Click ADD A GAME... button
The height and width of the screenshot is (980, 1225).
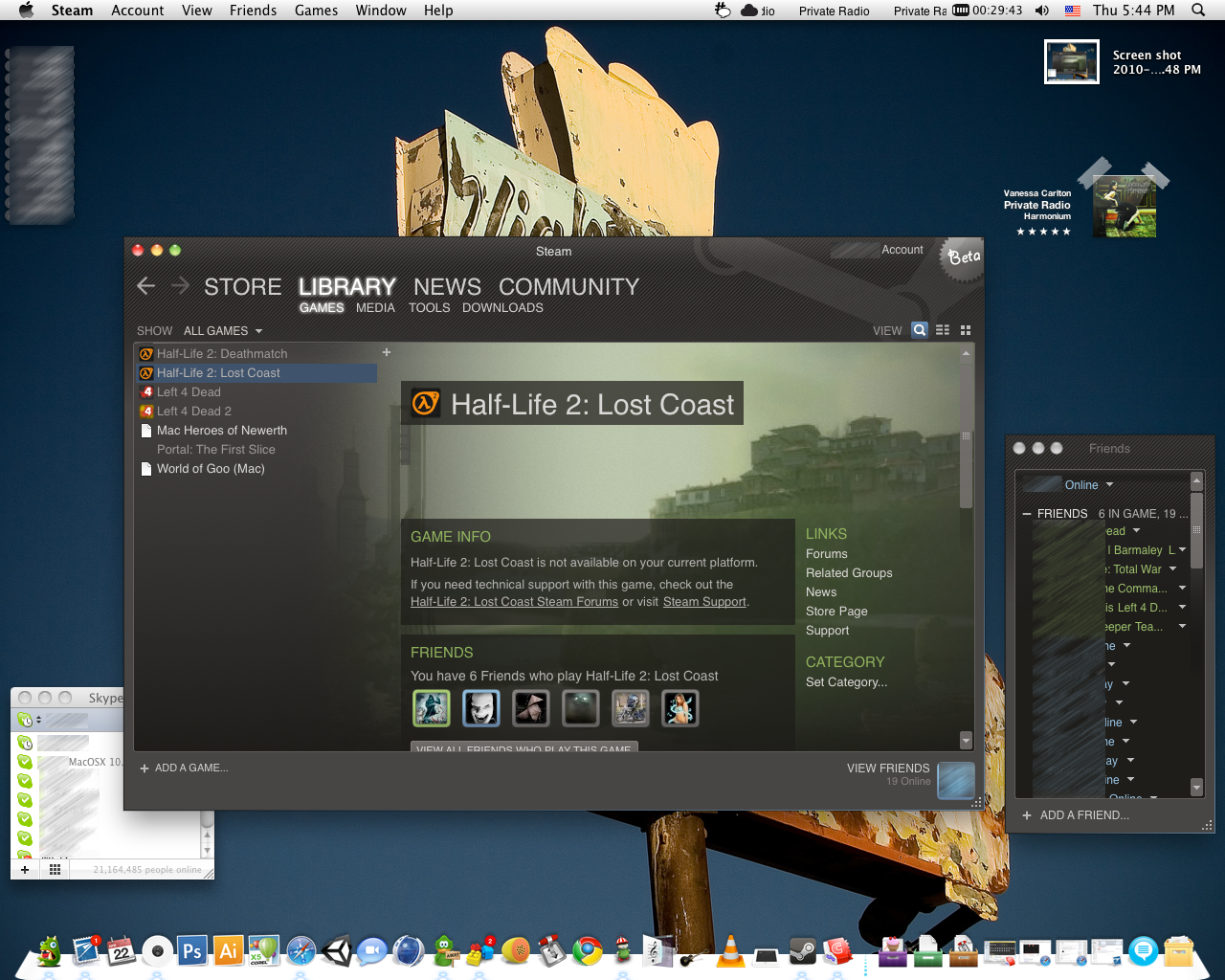[184, 768]
